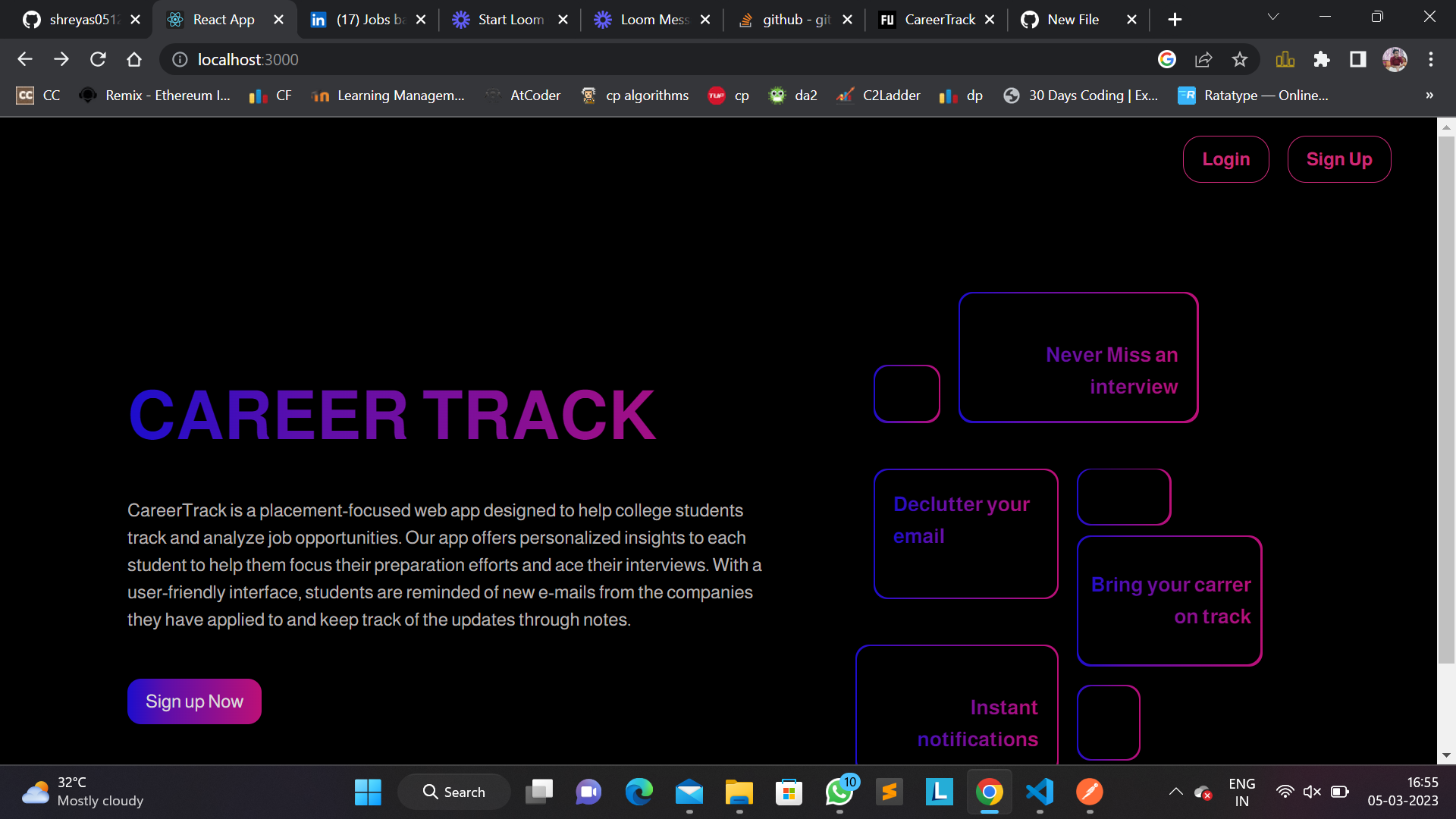This screenshot has height=819, width=1456.
Task: Open Chrome three-dot menu
Action: pos(1431,59)
